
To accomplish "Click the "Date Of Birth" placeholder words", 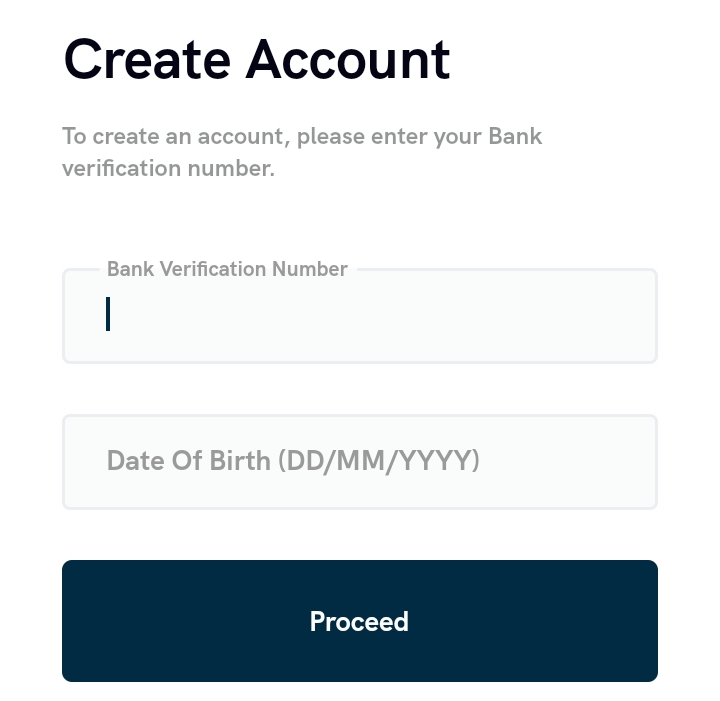I will click(189, 461).
